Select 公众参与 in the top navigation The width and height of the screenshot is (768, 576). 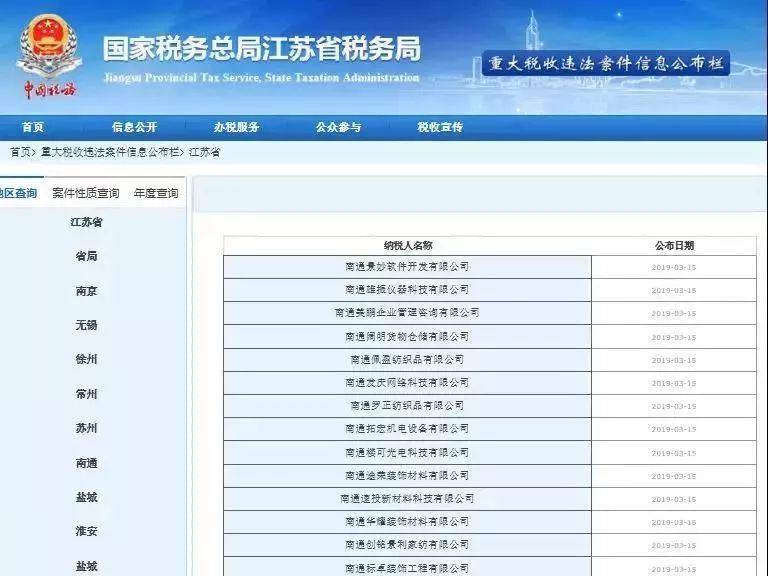(x=338, y=127)
